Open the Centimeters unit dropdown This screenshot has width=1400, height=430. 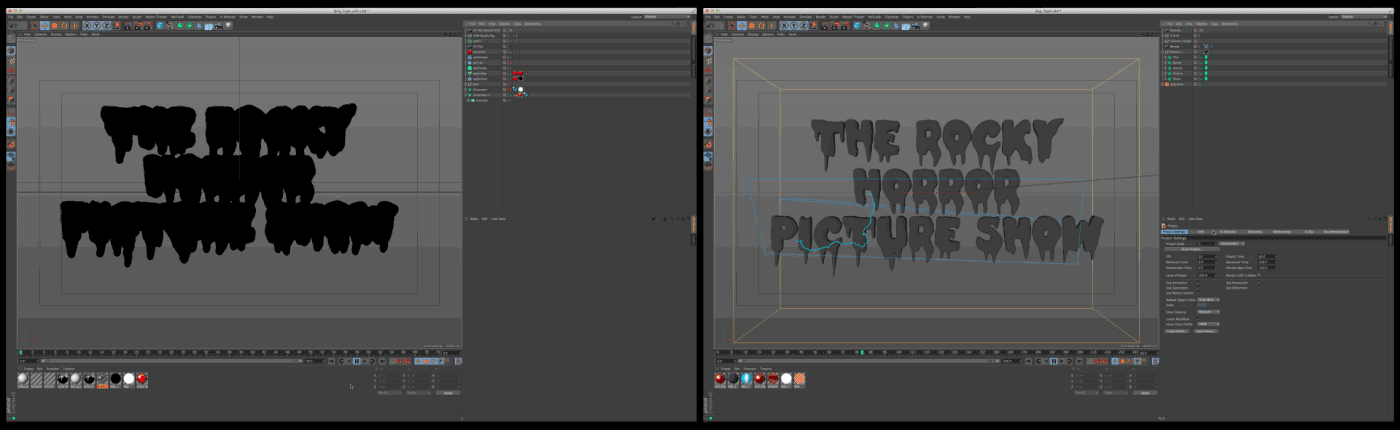1232,244
